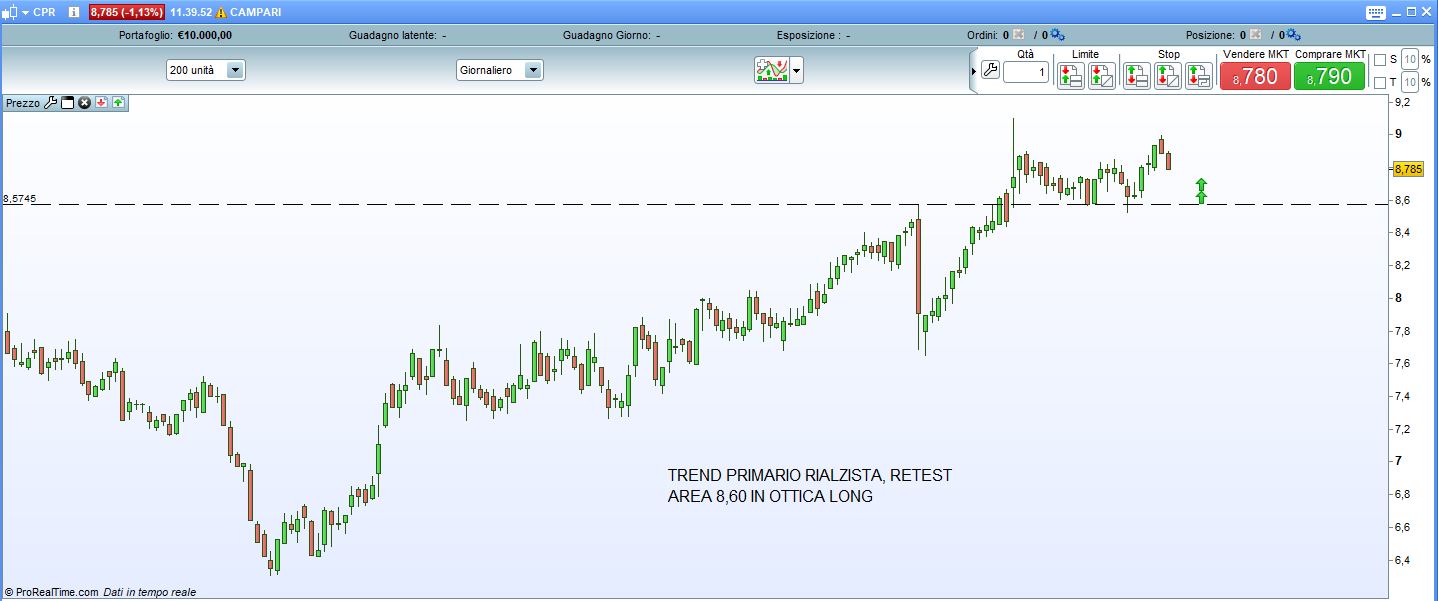Click the green Comprare MKT 8,790 button
Image resolution: width=1438 pixels, height=601 pixels.
tap(1329, 76)
